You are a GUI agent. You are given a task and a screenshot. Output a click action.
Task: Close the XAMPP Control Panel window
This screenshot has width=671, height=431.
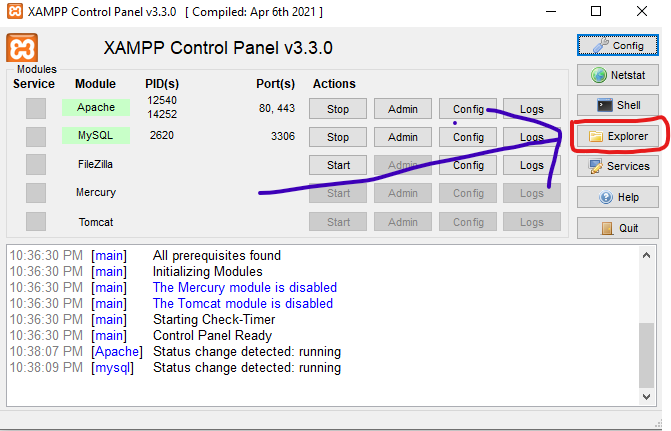642,12
